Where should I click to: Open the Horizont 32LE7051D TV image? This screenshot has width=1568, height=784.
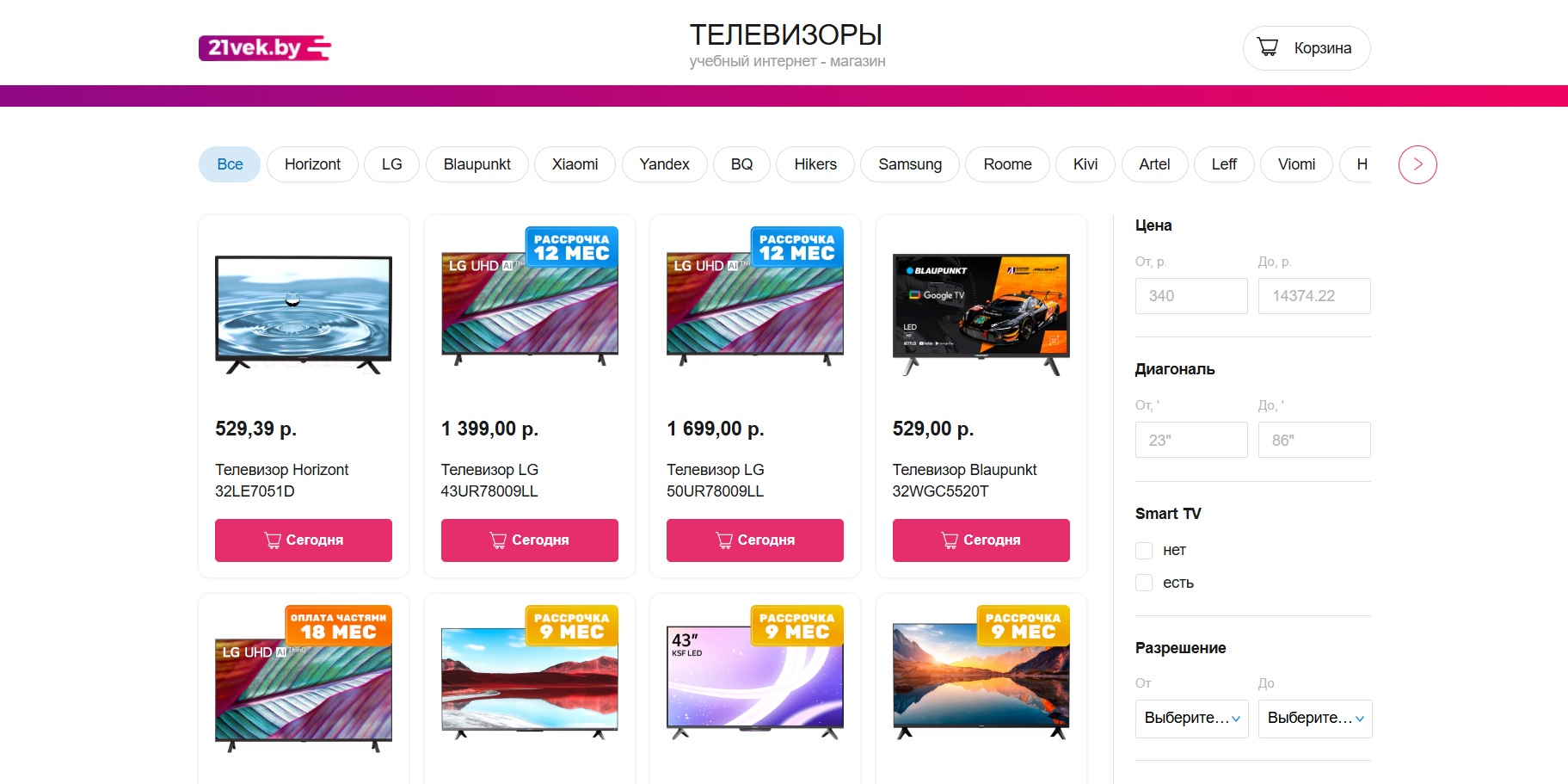[x=304, y=315]
